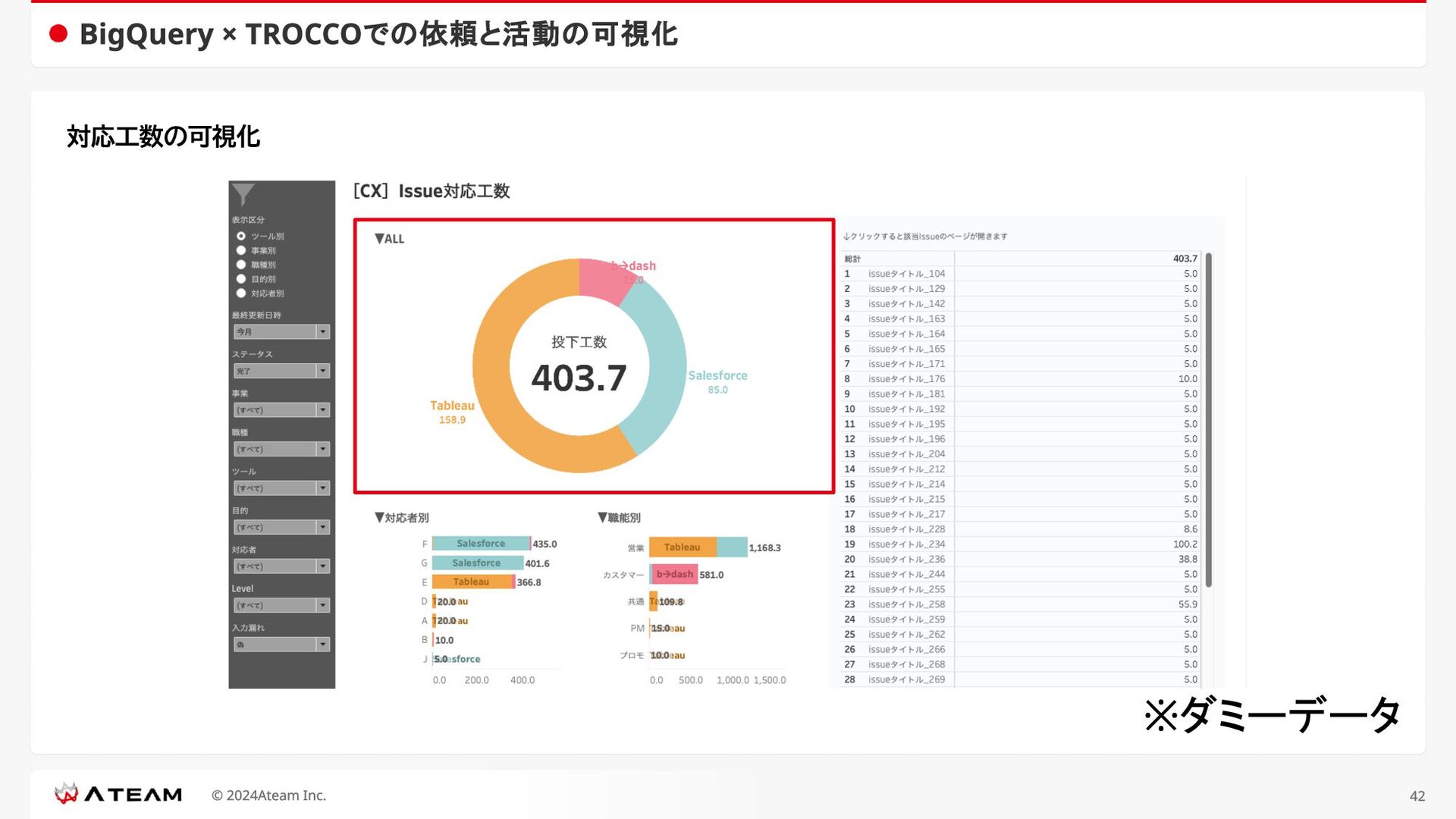
Task: Click the ▼職能別 chart heading
Action: pyautogui.click(x=620, y=518)
